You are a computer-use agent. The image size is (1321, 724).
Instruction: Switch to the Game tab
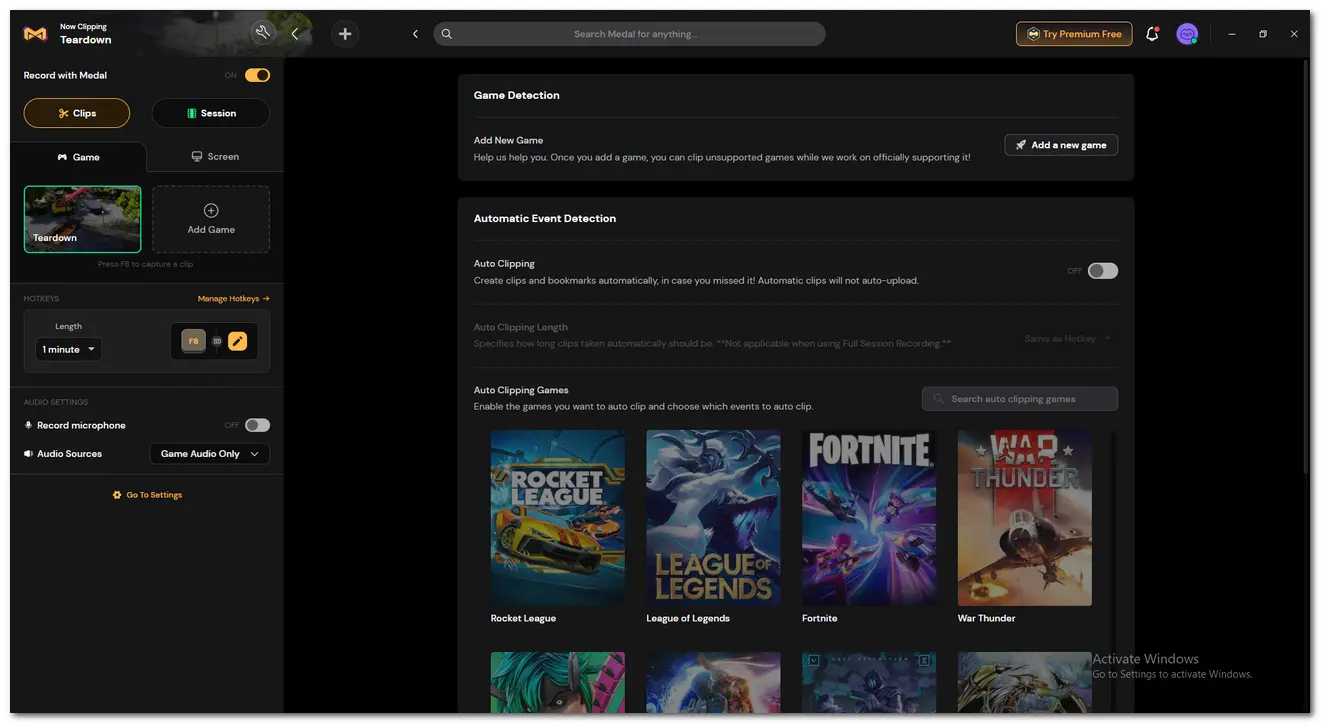78,157
